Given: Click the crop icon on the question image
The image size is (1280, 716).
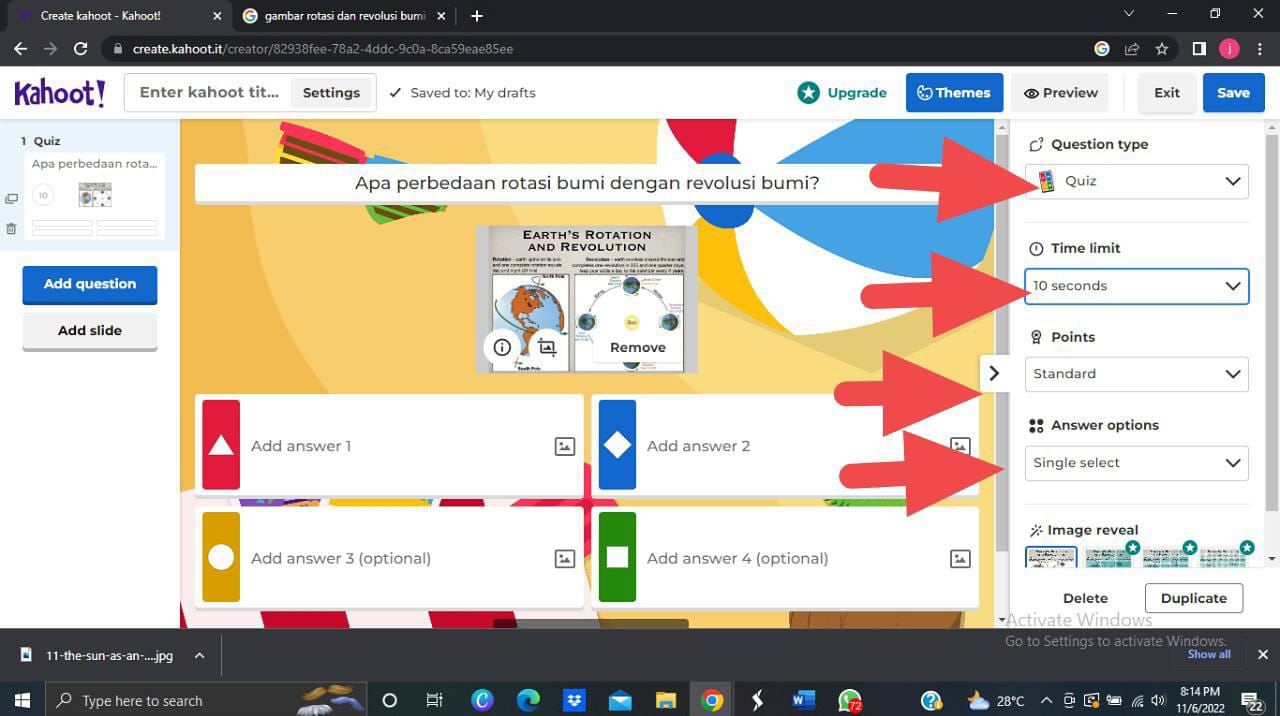Looking at the screenshot, I should click(547, 347).
